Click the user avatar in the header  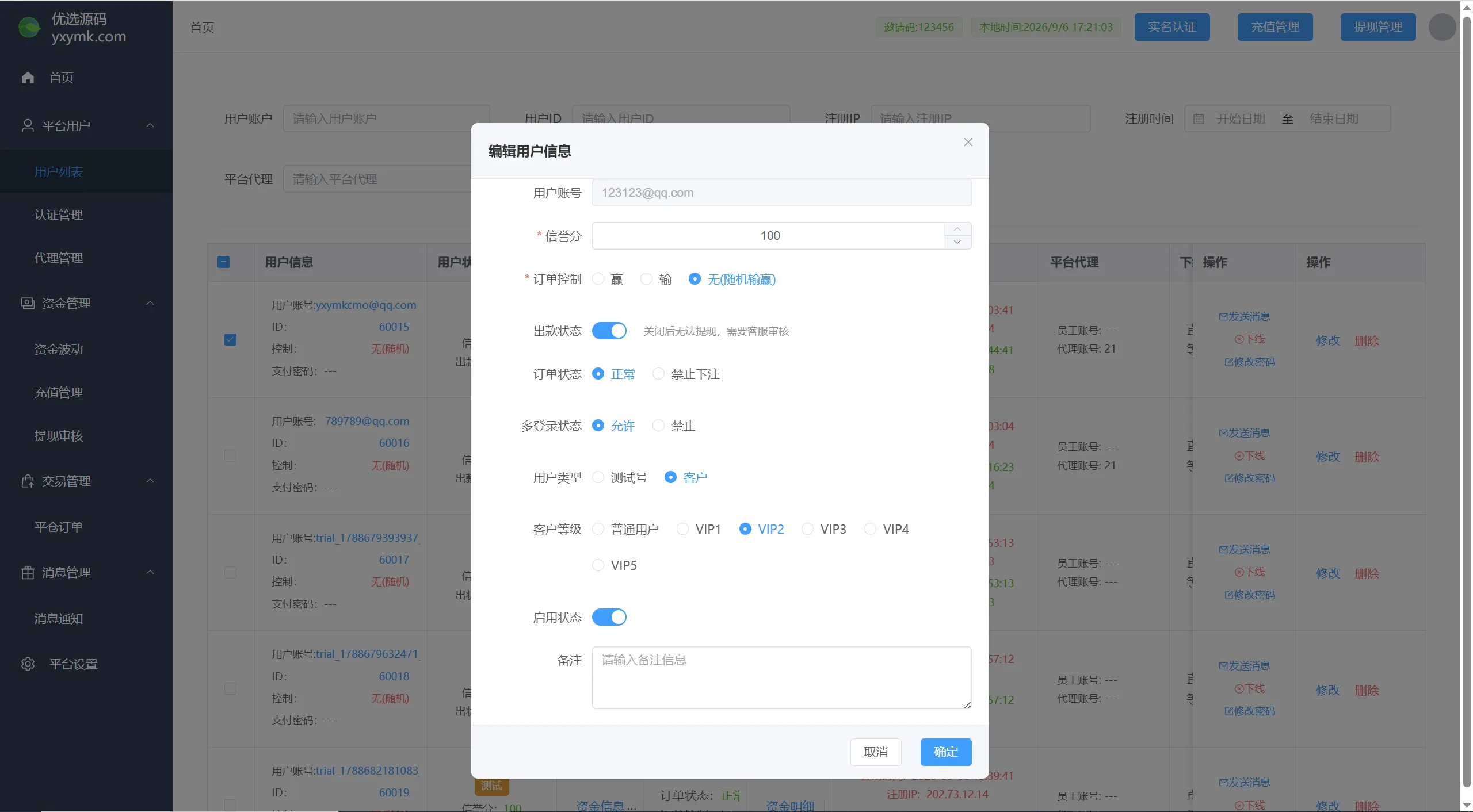[x=1442, y=27]
